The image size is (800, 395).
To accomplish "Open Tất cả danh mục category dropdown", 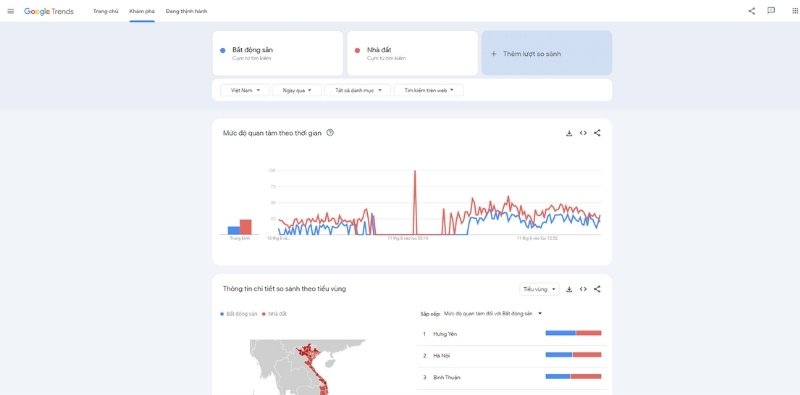I will click(x=358, y=90).
